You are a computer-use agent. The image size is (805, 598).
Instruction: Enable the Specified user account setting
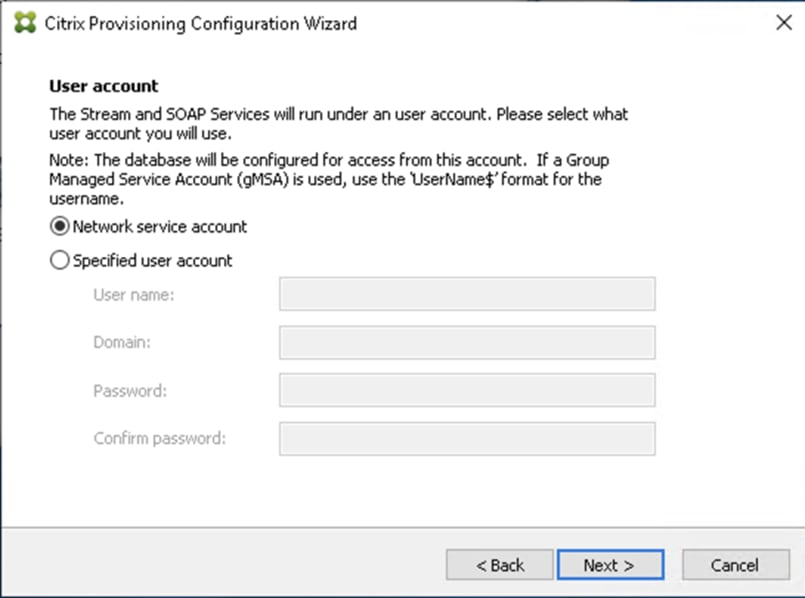point(59,260)
